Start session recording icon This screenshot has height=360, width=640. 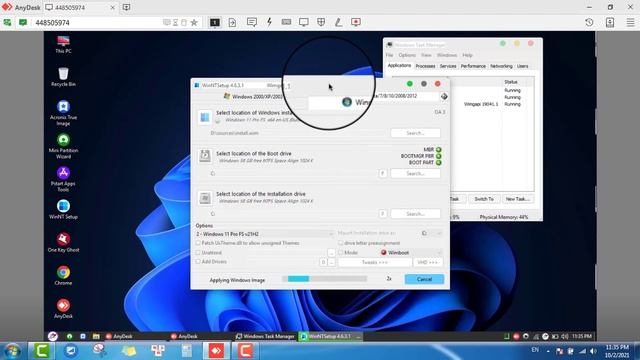[x=356, y=22]
